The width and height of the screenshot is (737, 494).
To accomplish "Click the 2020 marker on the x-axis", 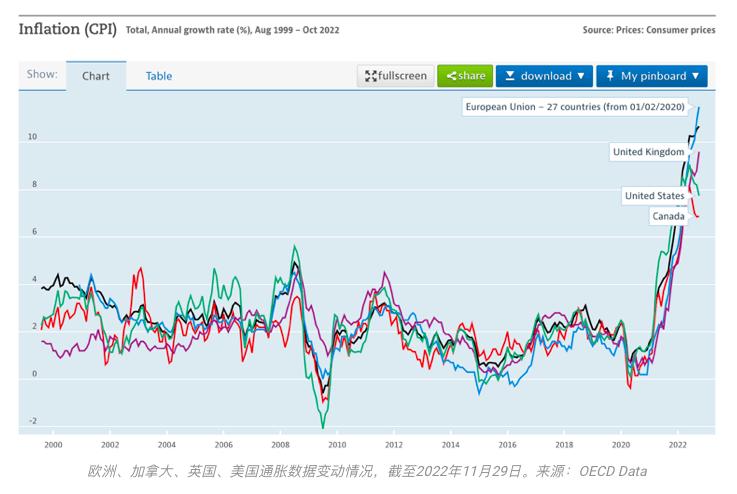I will (x=621, y=444).
